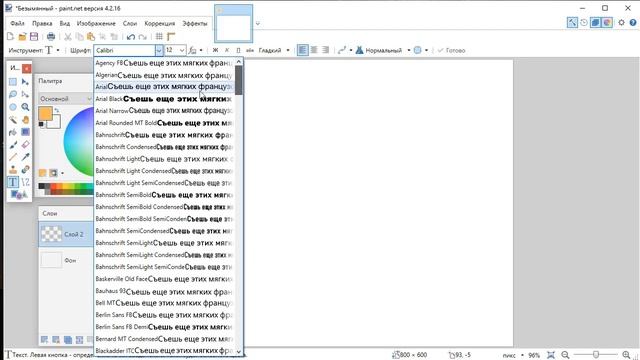Select the Rectangle Select tool

(x=13, y=82)
